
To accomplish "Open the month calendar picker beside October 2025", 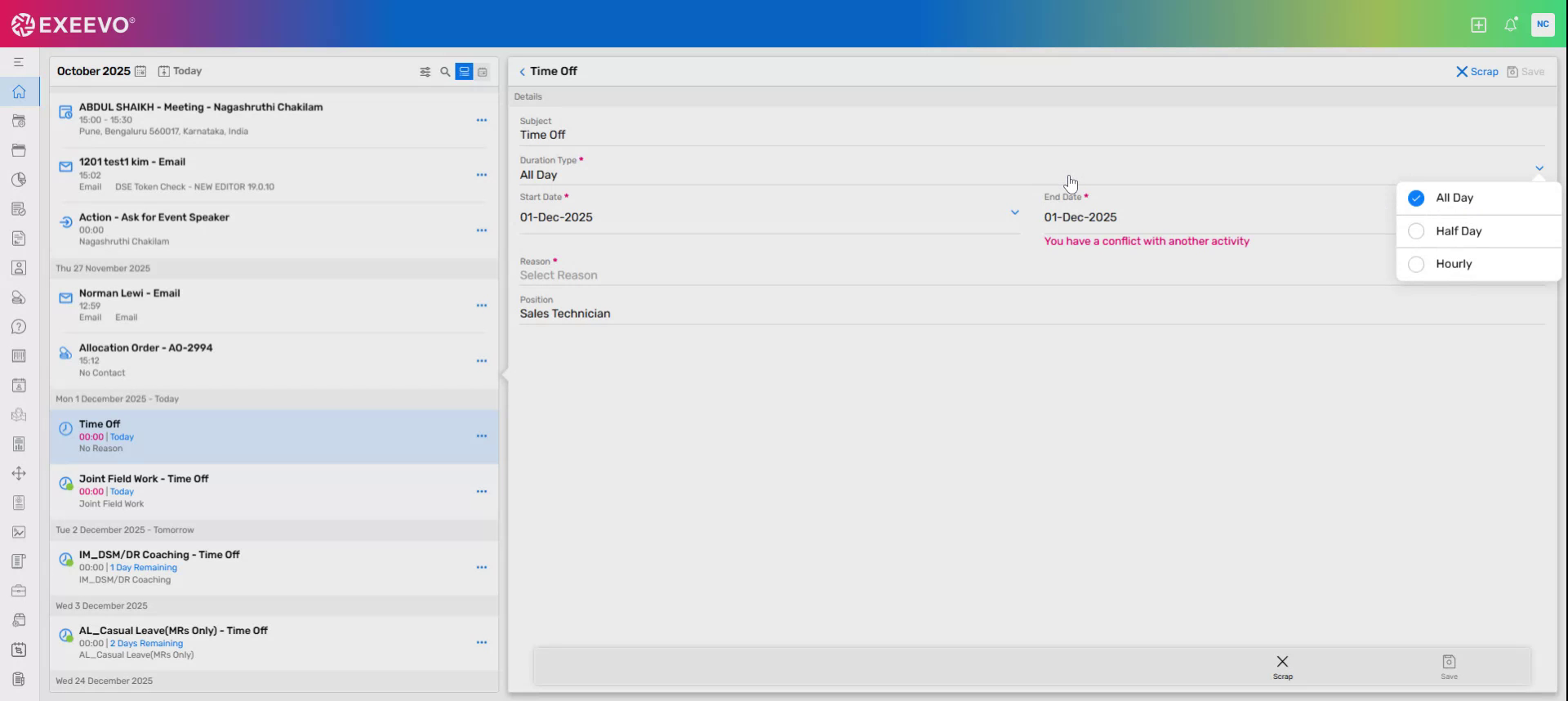I will (140, 71).
